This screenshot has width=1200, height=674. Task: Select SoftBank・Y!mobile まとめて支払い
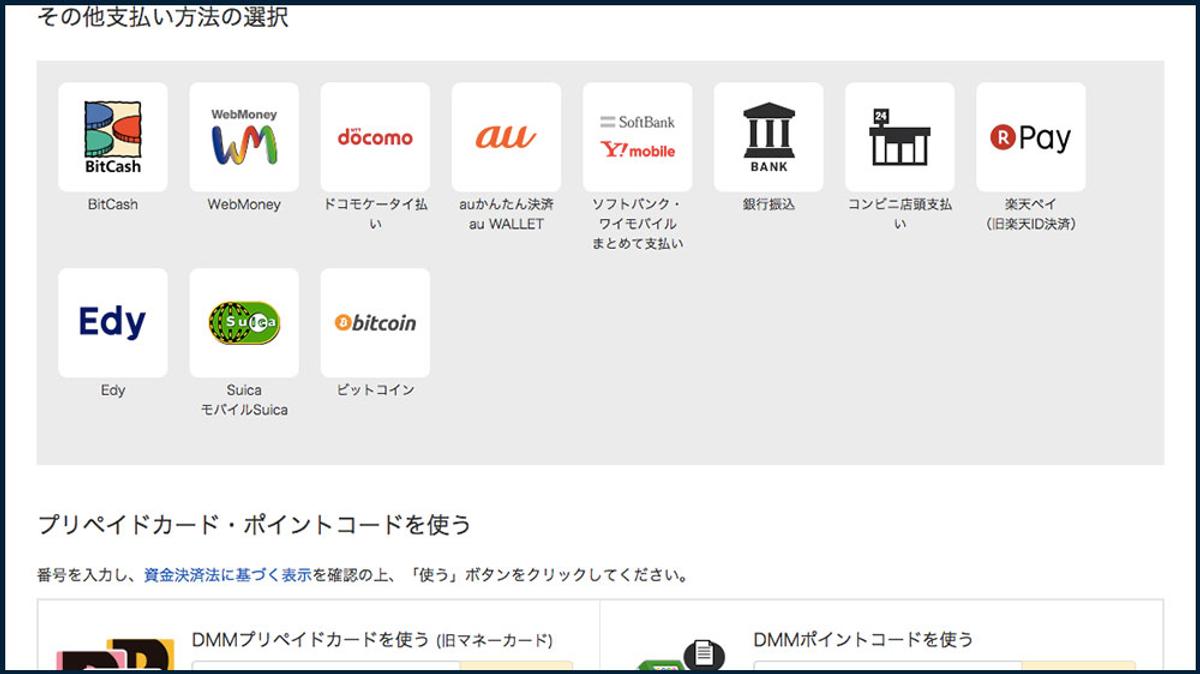pyautogui.click(x=637, y=136)
